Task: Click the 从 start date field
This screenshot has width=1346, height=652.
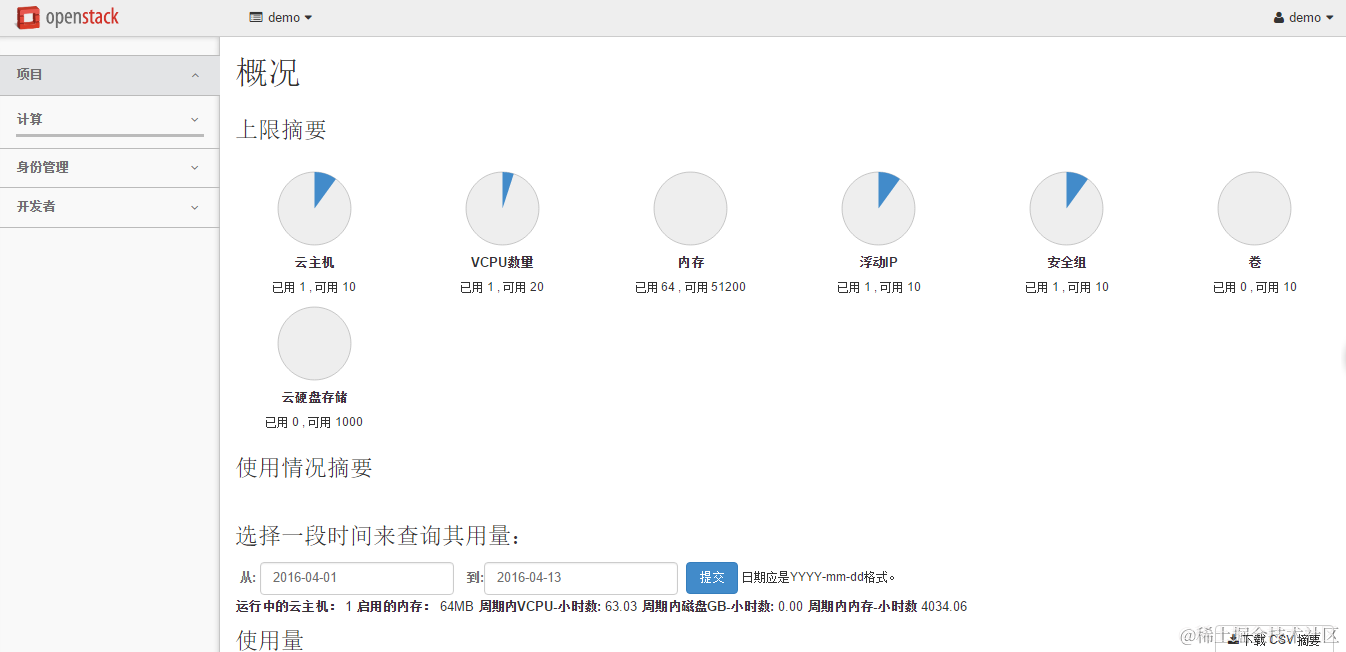Action: 356,577
